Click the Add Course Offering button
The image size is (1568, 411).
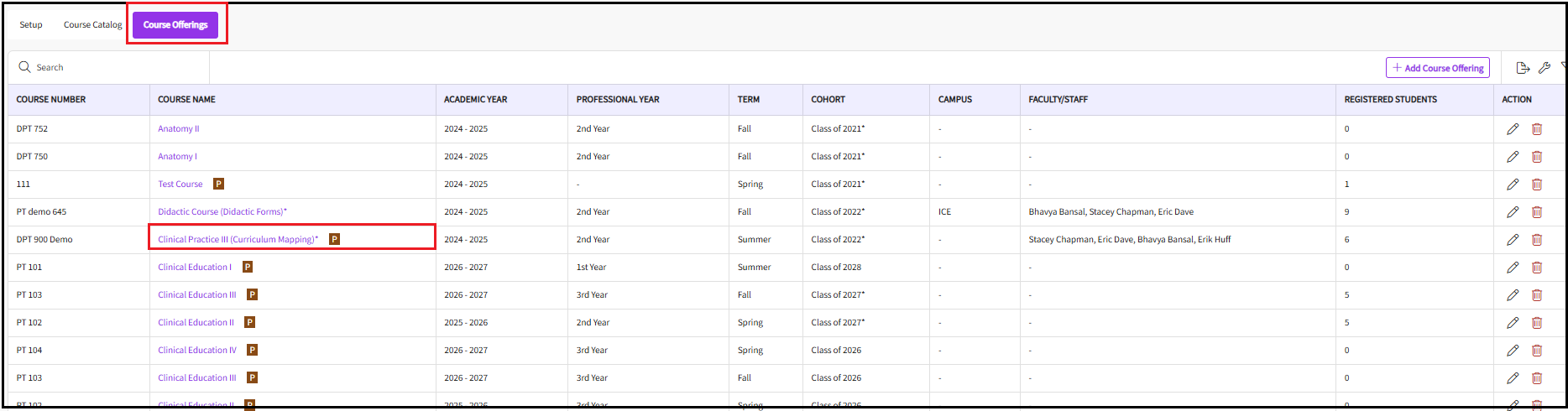point(1437,68)
